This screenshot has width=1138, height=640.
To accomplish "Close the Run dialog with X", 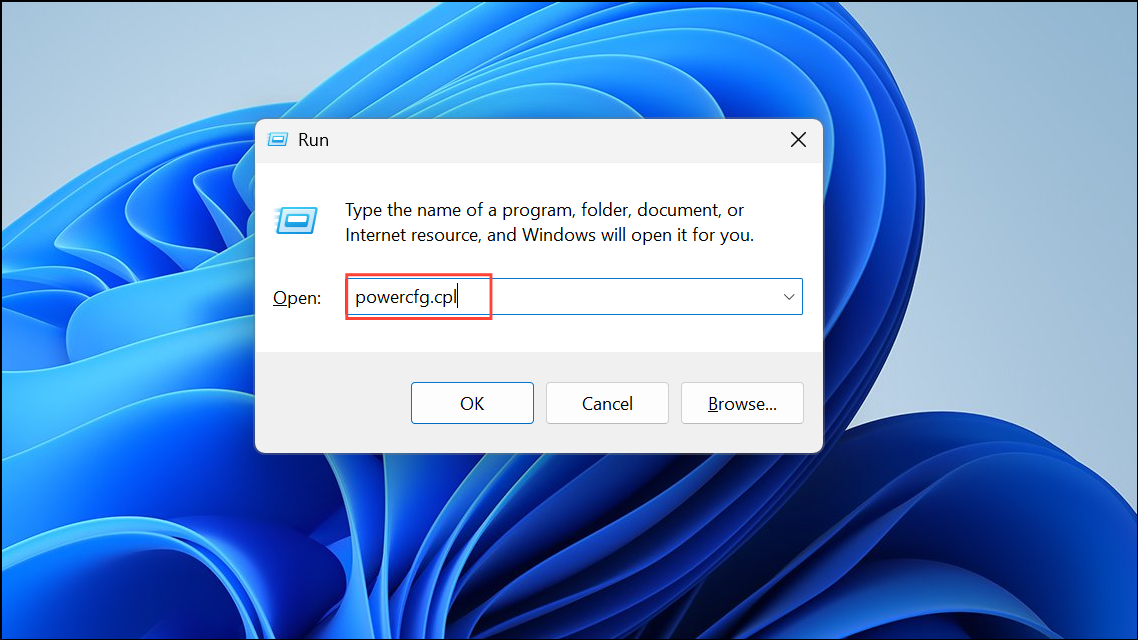I will 798,139.
